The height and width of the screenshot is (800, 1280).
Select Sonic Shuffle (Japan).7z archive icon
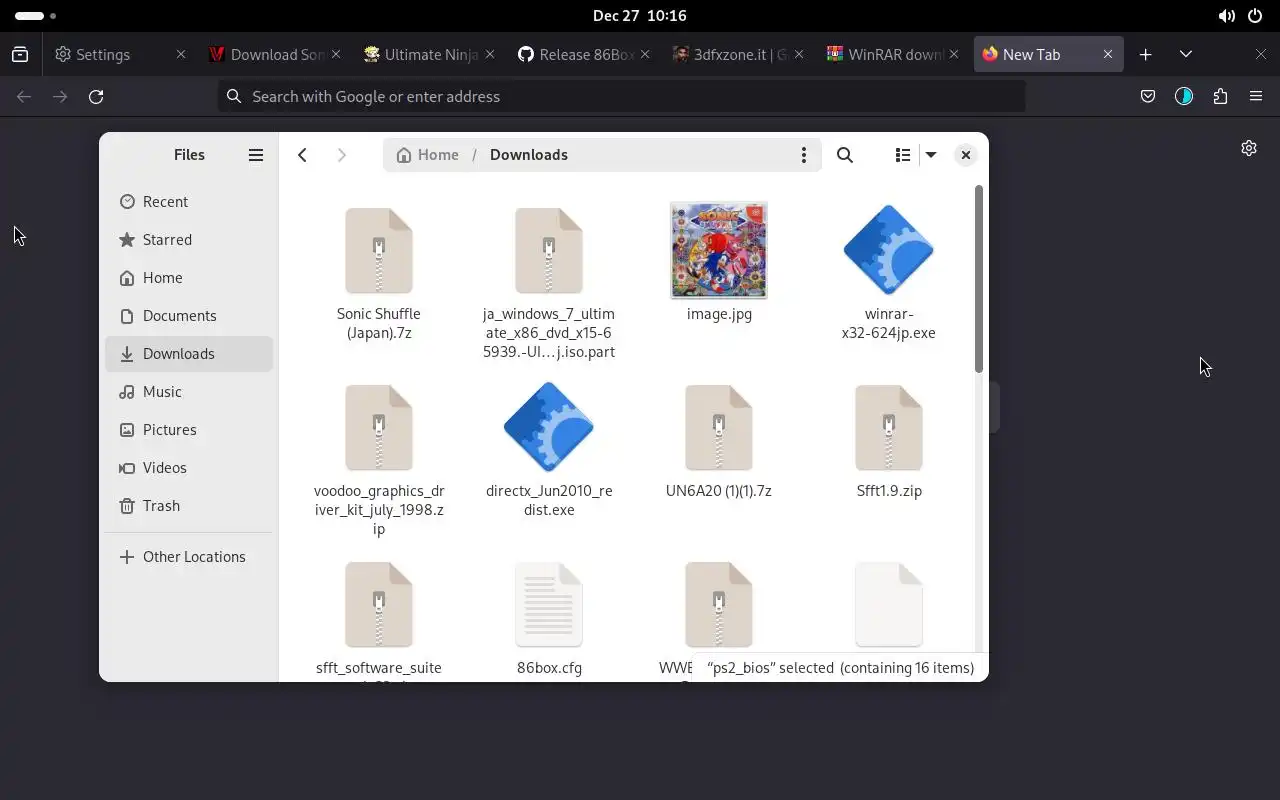pos(379,251)
